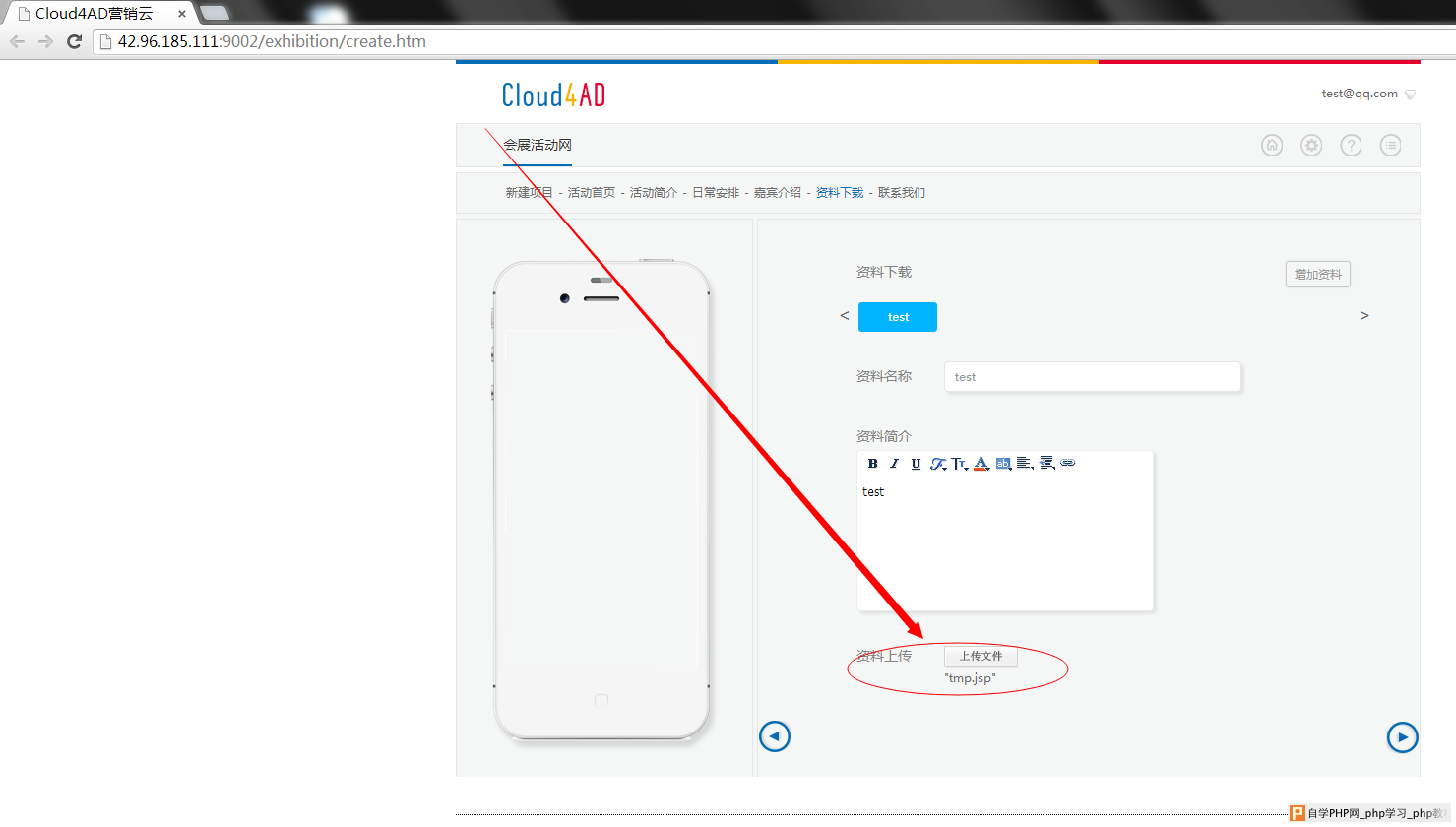Open the 联系我们 menu item
Screen dimensions: 1456x827
pos(902,193)
